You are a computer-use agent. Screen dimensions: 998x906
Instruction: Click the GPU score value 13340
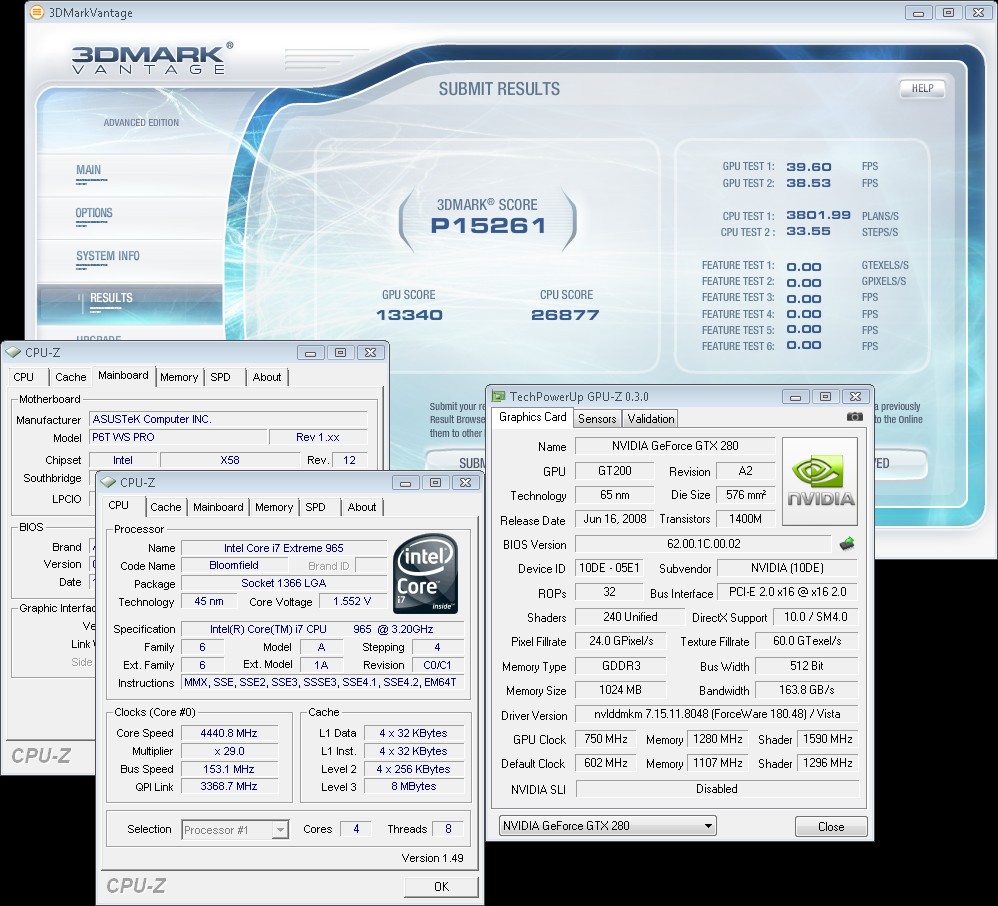click(x=409, y=315)
